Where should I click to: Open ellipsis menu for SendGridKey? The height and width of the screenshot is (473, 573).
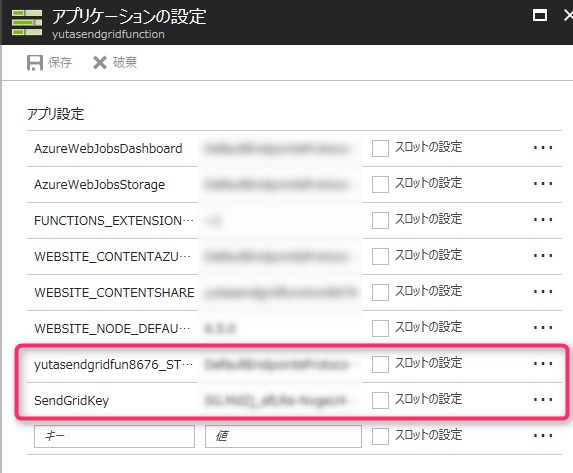pyautogui.click(x=543, y=400)
